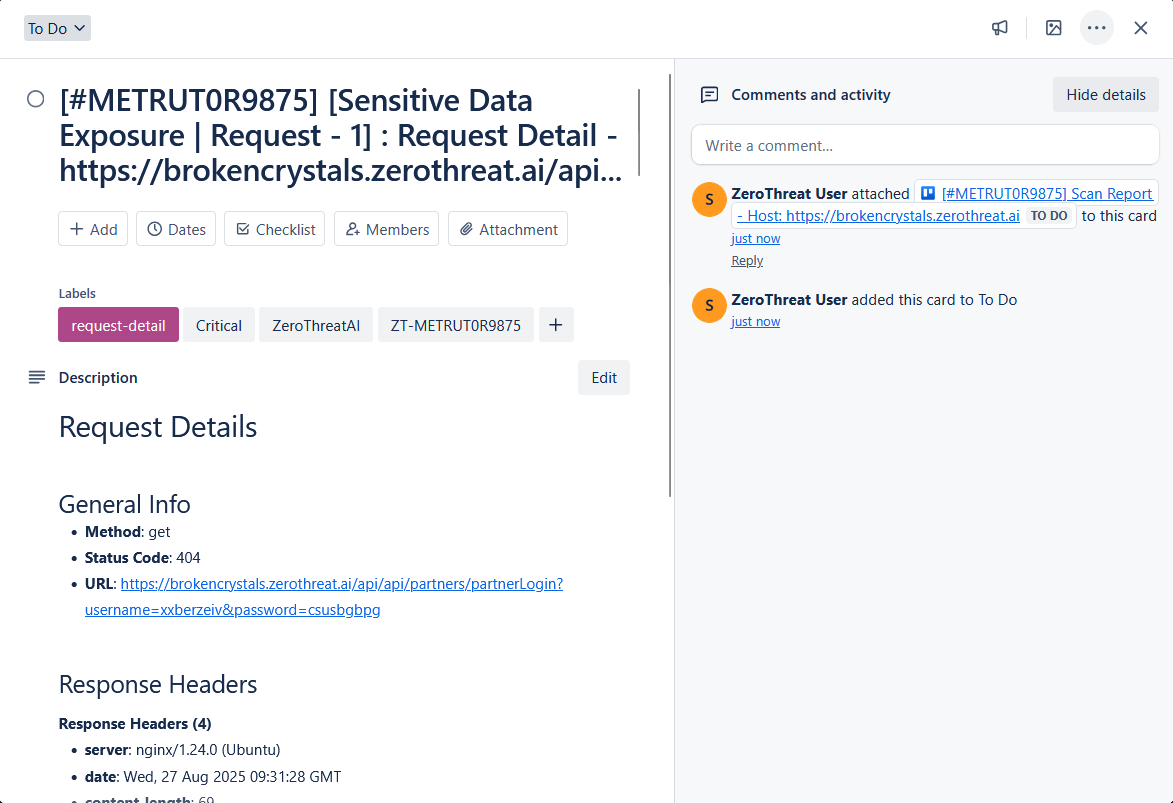Open the partnerLogin URL link
This screenshot has height=803, width=1173.
coord(341,584)
